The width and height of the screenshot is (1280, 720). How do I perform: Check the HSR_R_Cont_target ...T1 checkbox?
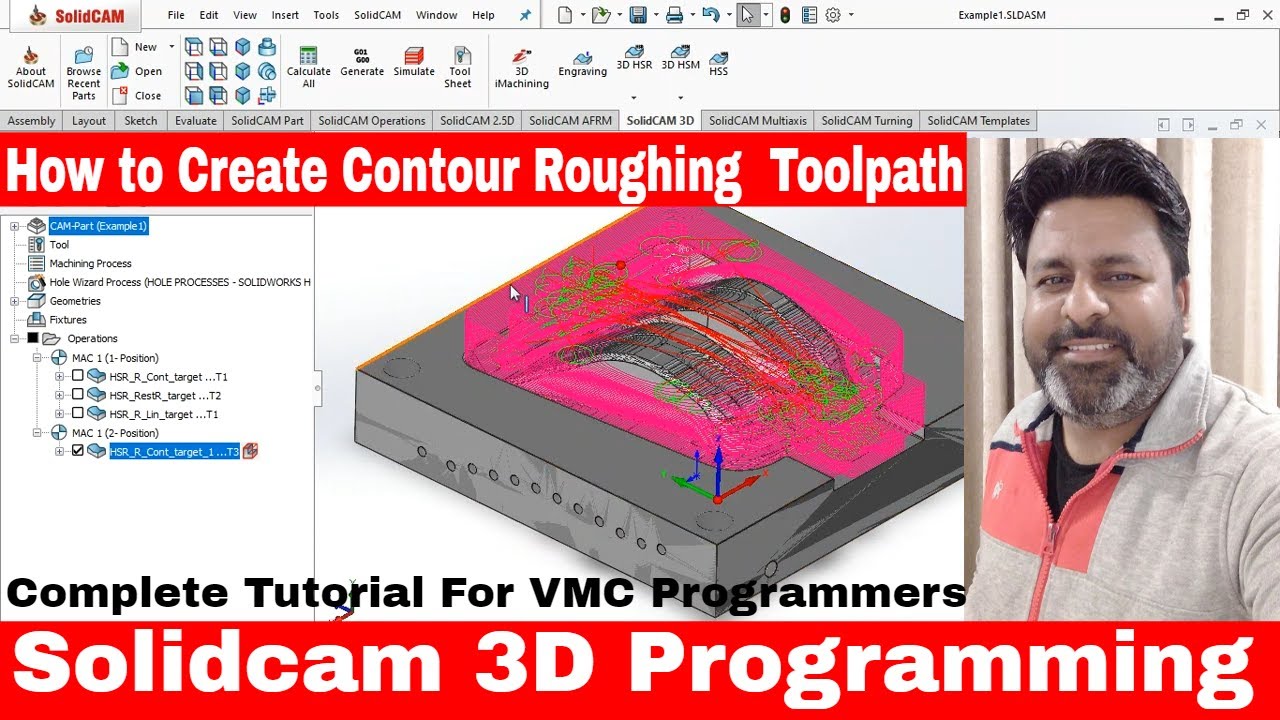pyautogui.click(x=78, y=376)
